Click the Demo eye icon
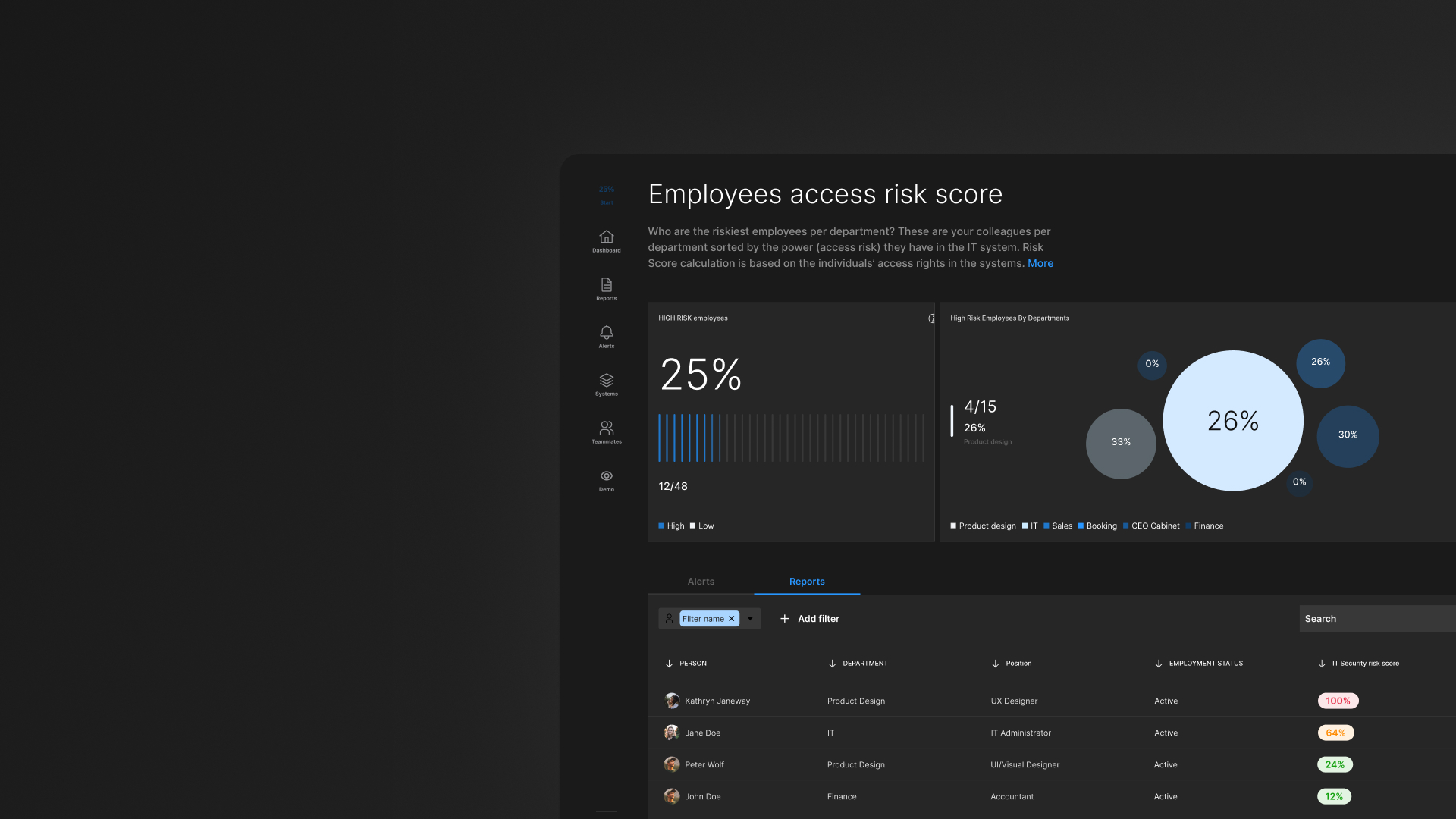Viewport: 1456px width, 819px height. point(606,476)
